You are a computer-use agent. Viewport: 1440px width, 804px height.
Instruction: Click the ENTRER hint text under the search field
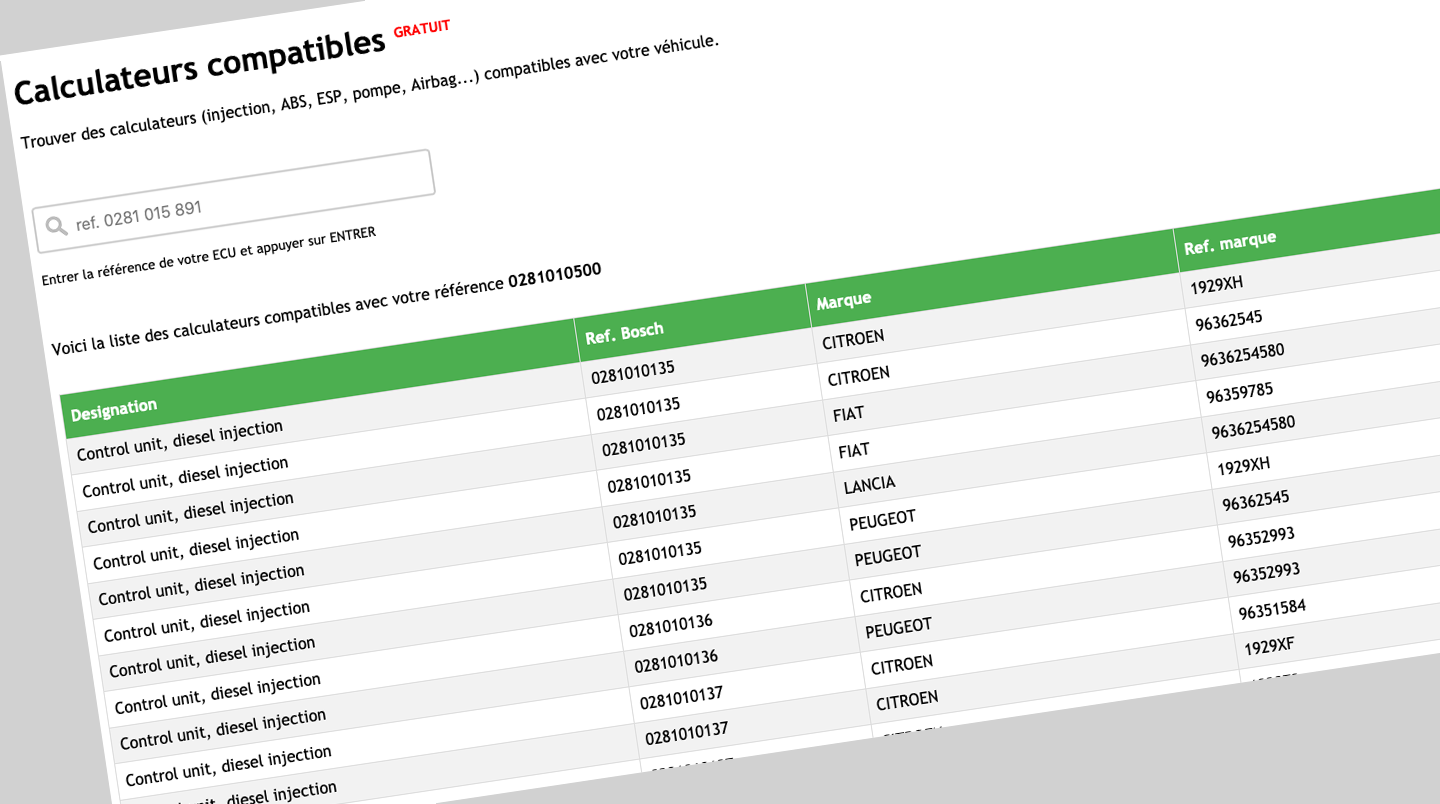209,255
